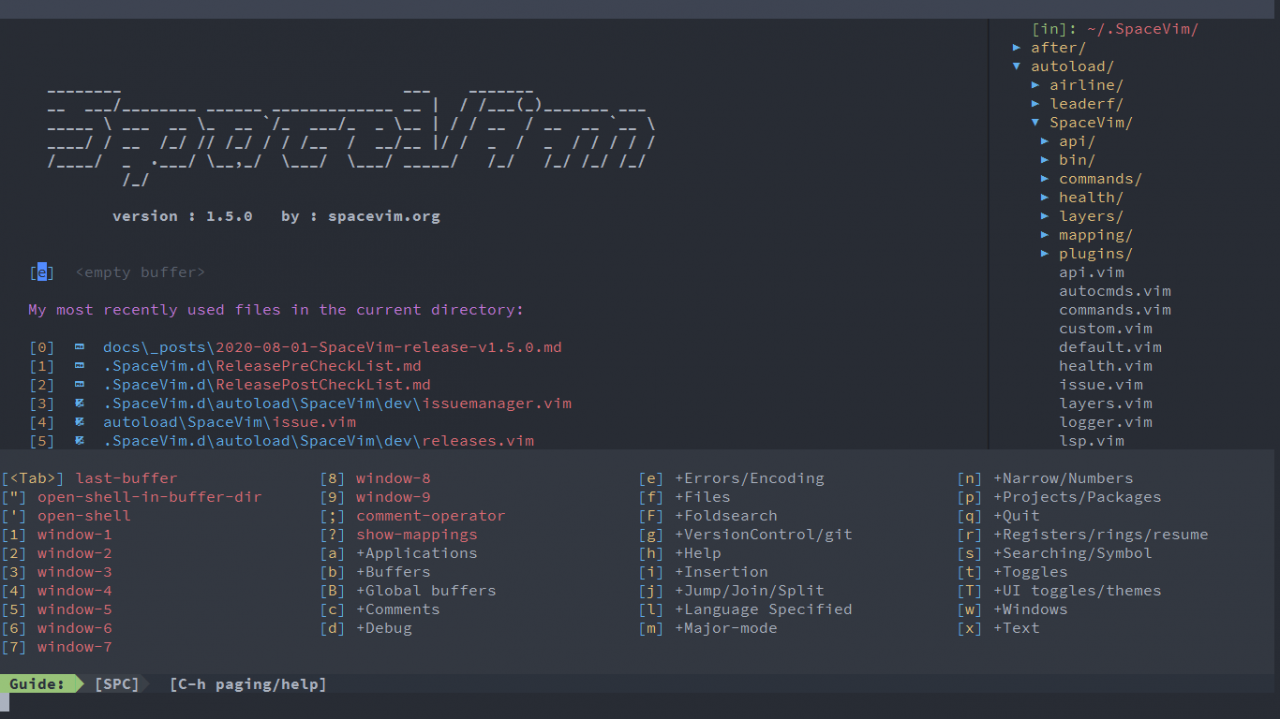This screenshot has height=719, width=1280.
Task: Open +Help guide group
Action: point(698,553)
